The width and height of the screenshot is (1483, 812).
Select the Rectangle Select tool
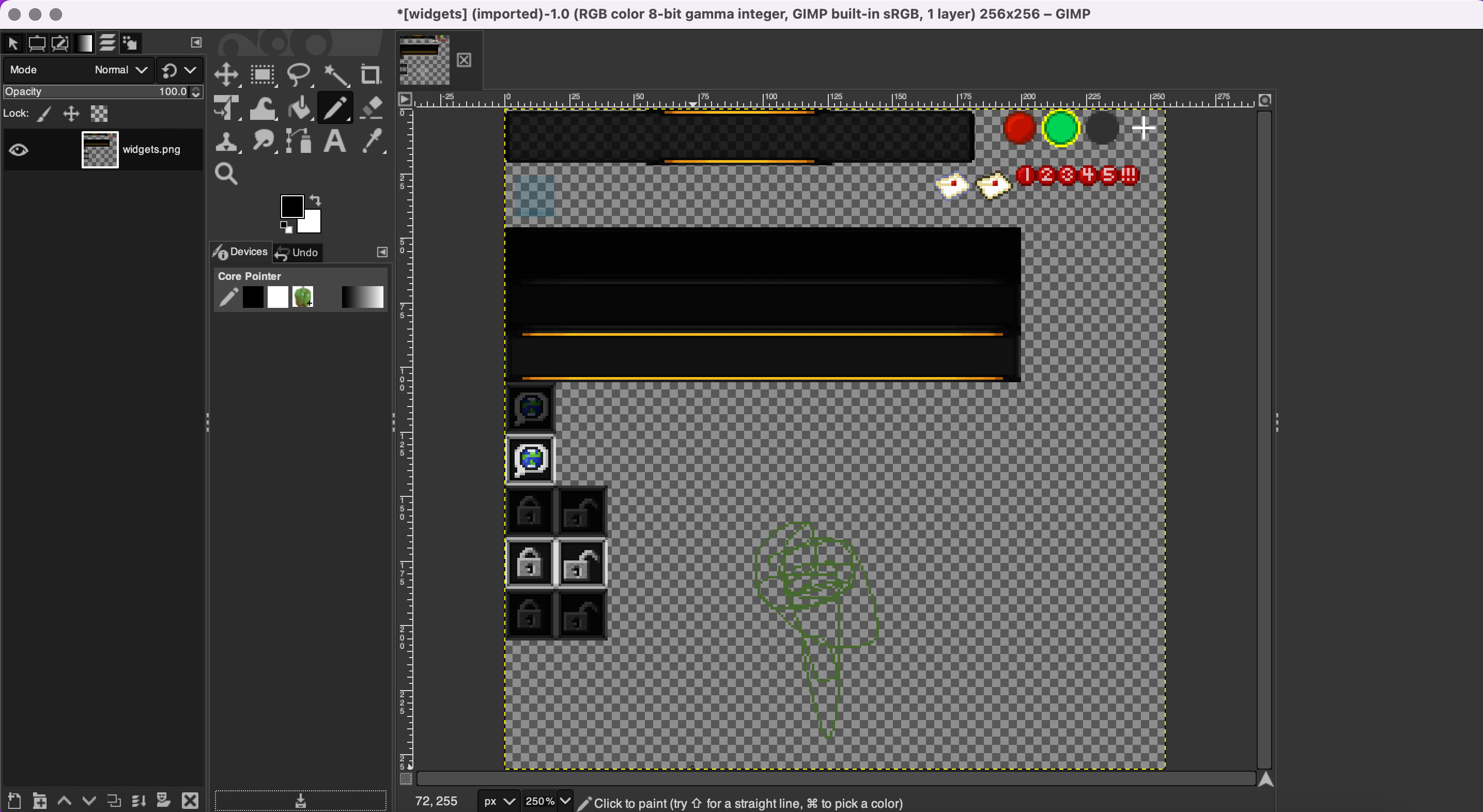(262, 75)
